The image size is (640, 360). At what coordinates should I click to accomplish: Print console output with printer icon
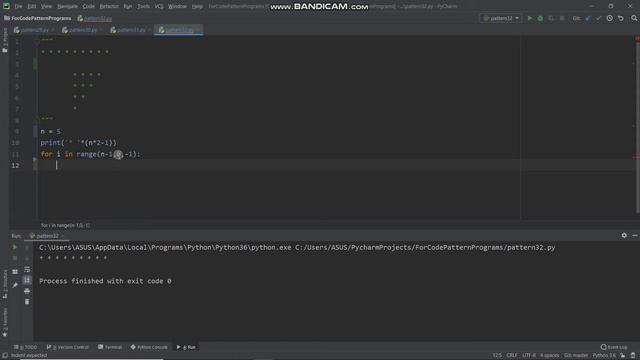point(27,291)
